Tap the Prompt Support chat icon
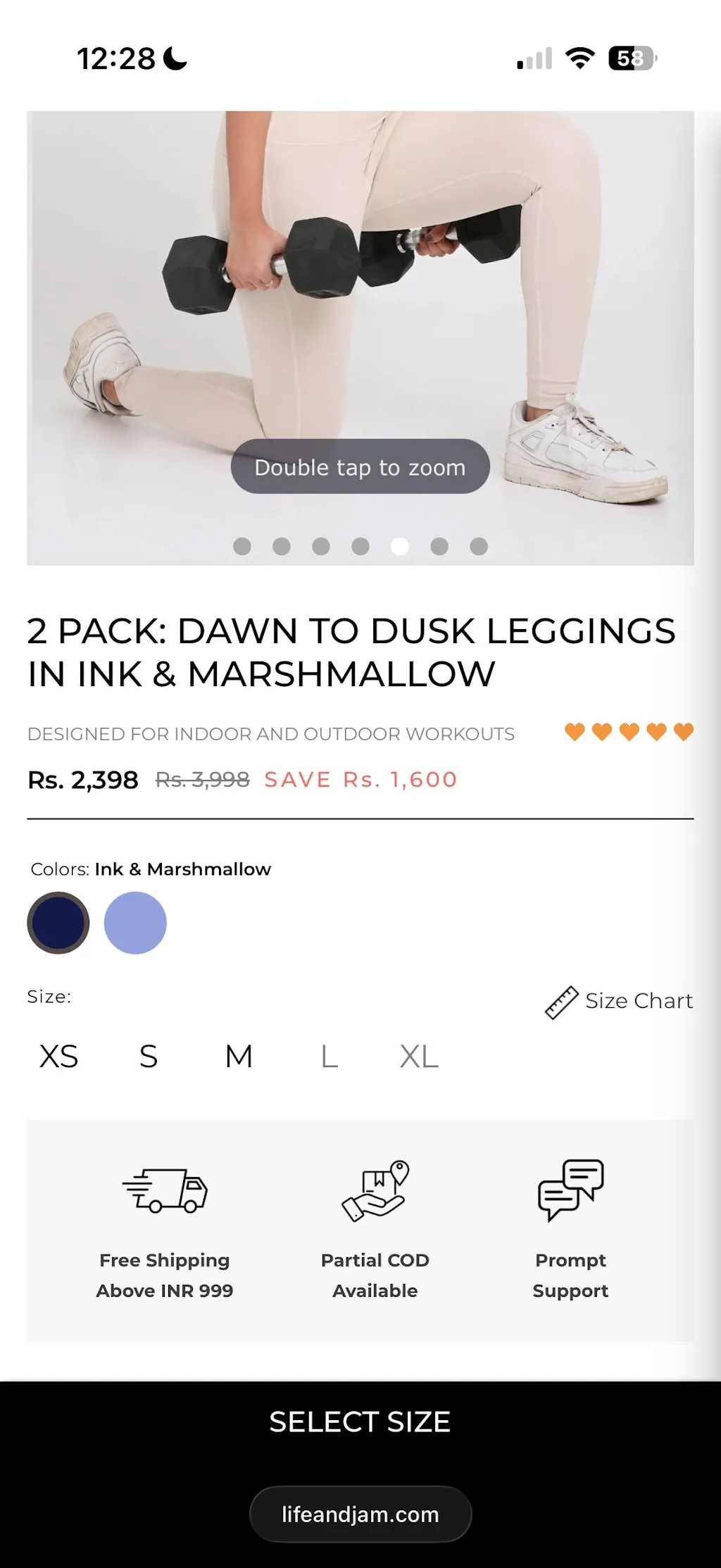 point(570,1189)
